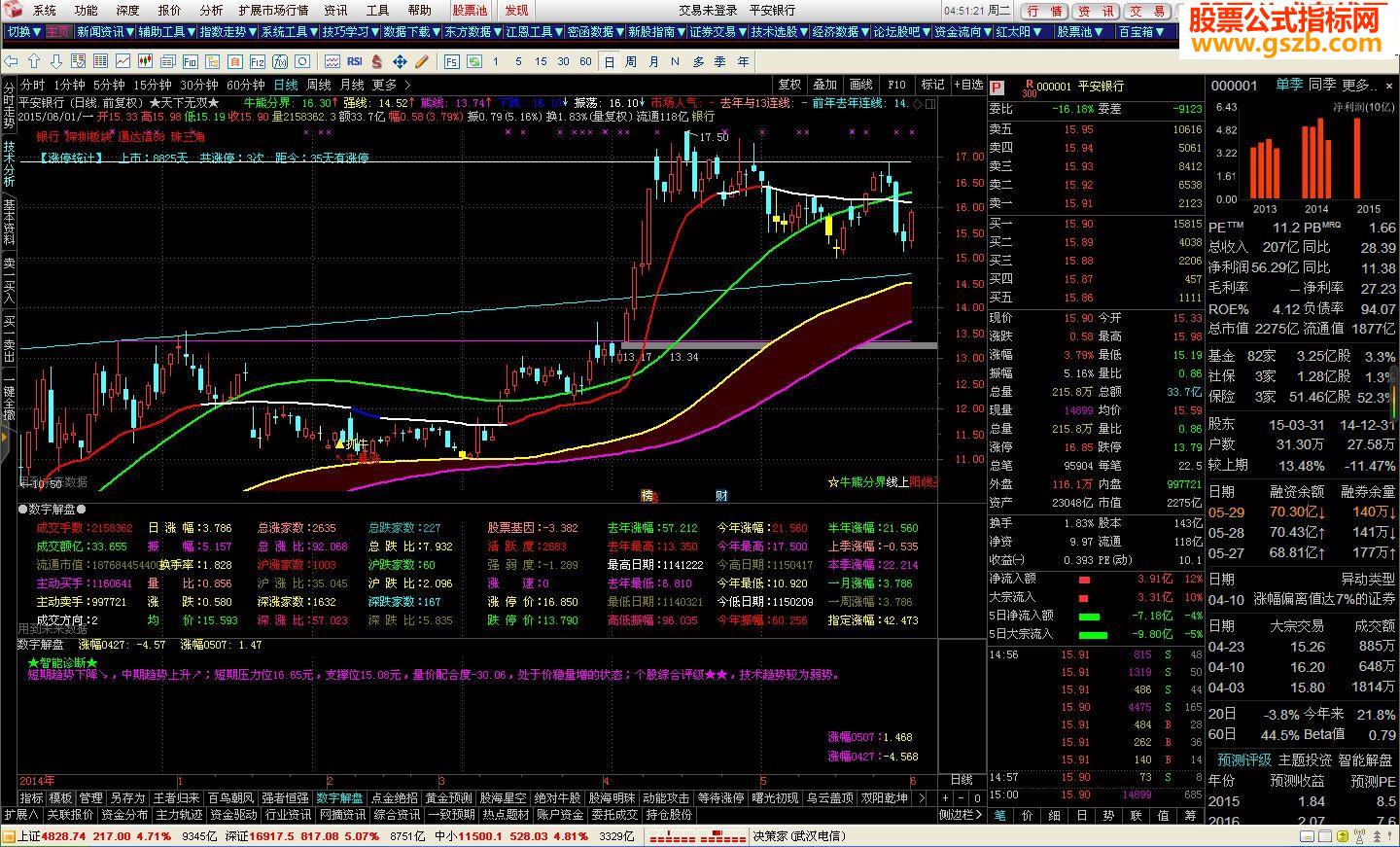Click the green refresh icon

click(x=475, y=61)
